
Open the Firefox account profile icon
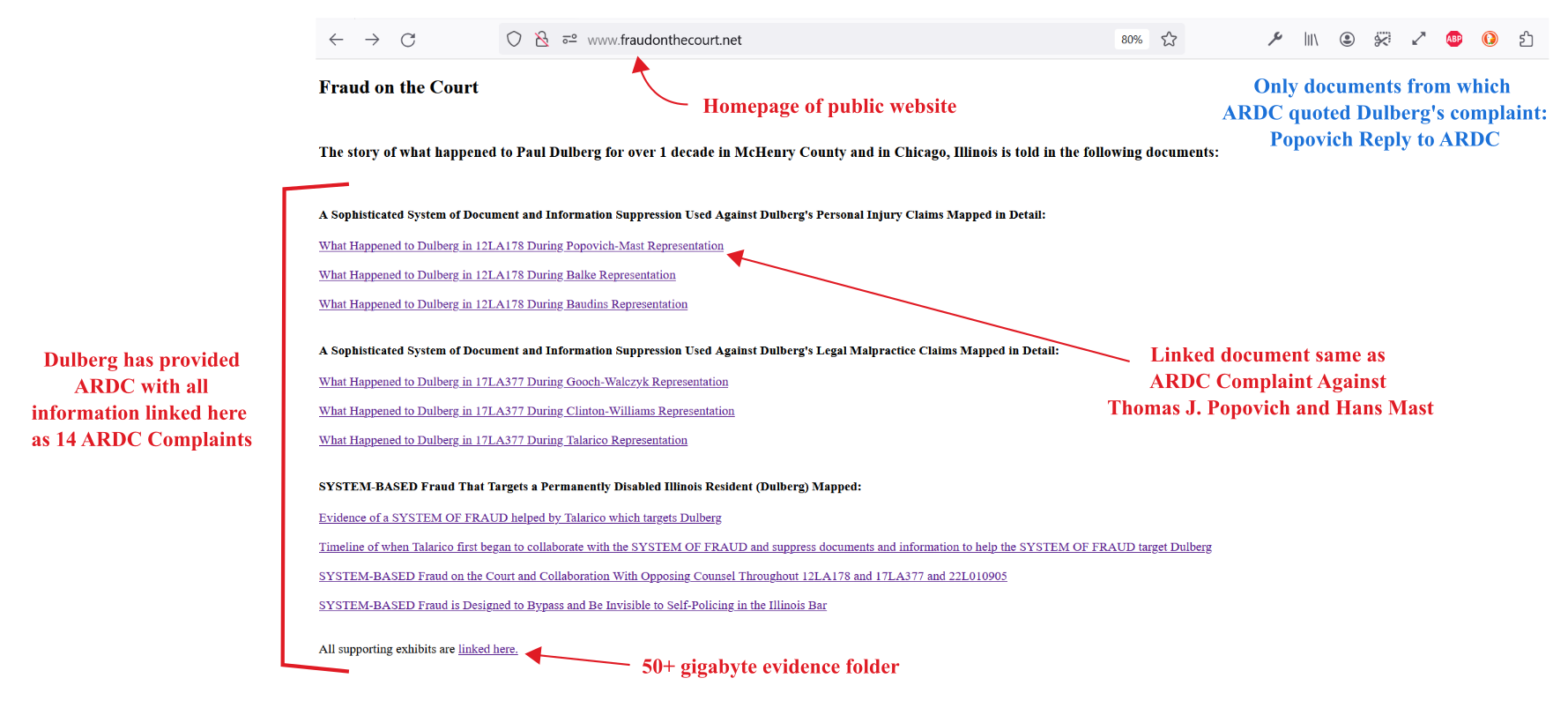pos(1347,39)
